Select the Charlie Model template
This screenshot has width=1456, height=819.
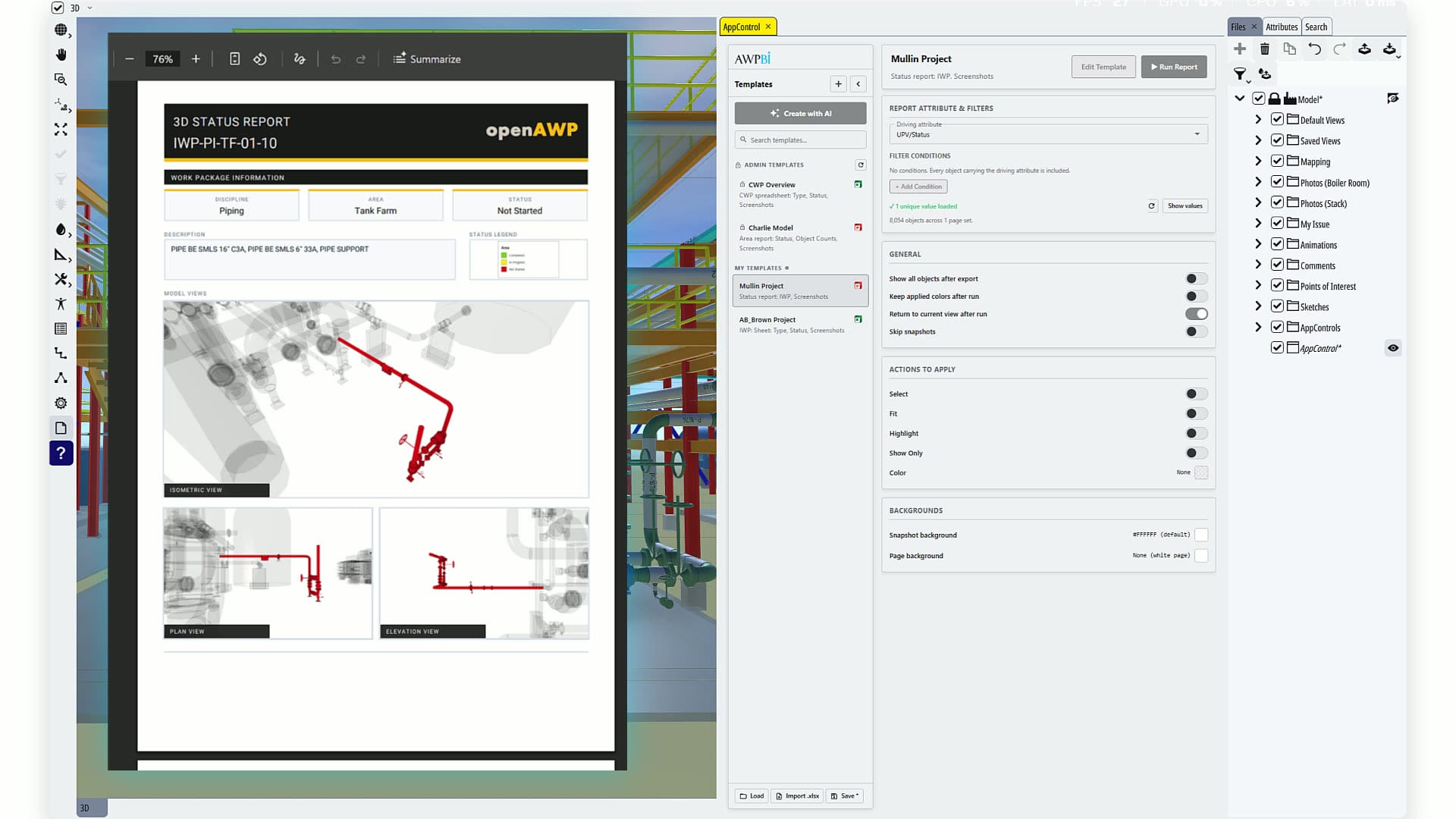coord(800,237)
